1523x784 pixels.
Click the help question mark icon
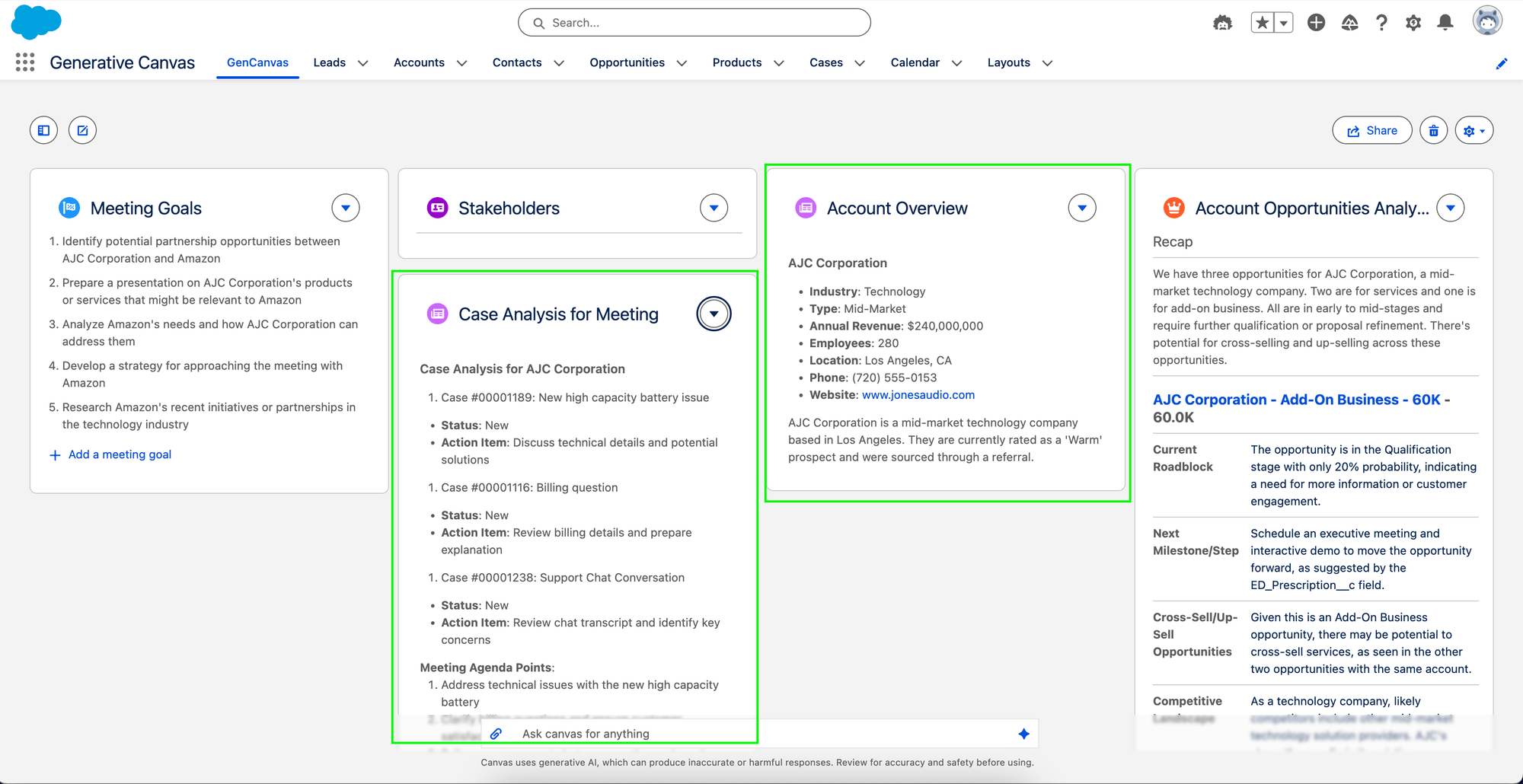[1381, 23]
